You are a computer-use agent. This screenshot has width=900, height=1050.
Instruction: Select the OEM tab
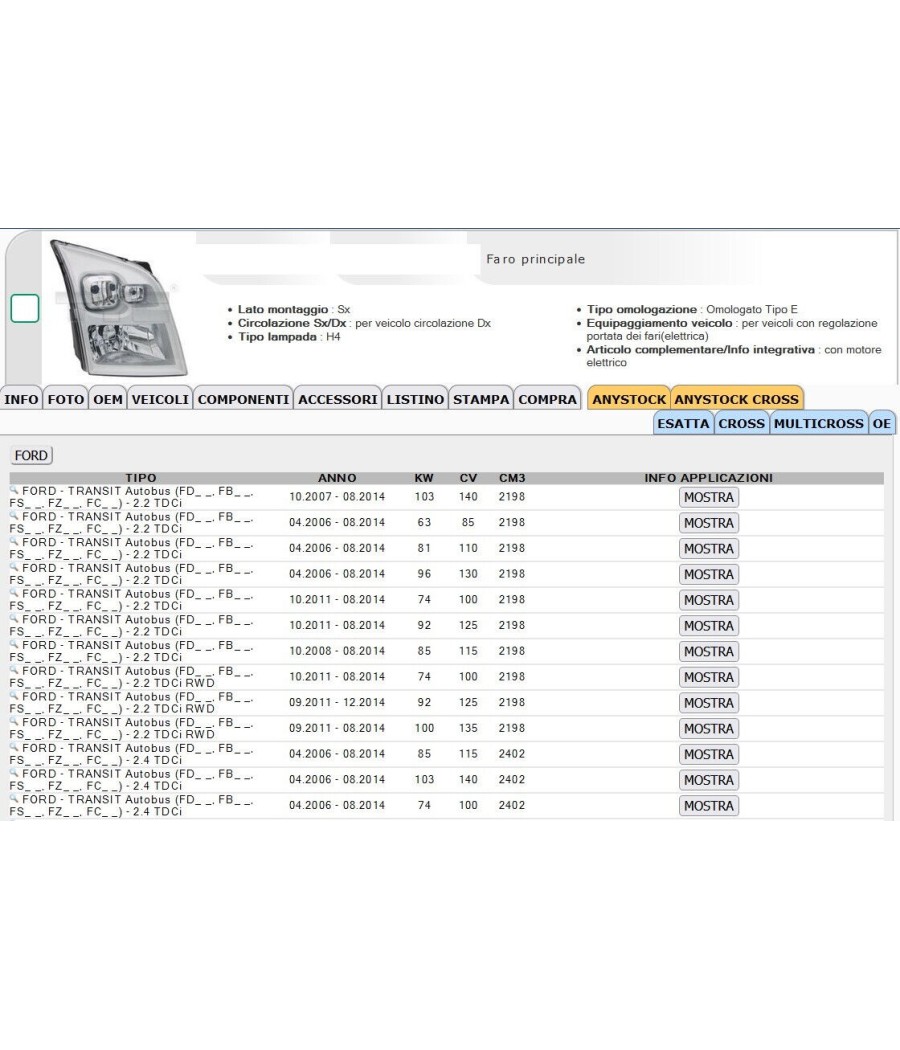pyautogui.click(x=108, y=400)
